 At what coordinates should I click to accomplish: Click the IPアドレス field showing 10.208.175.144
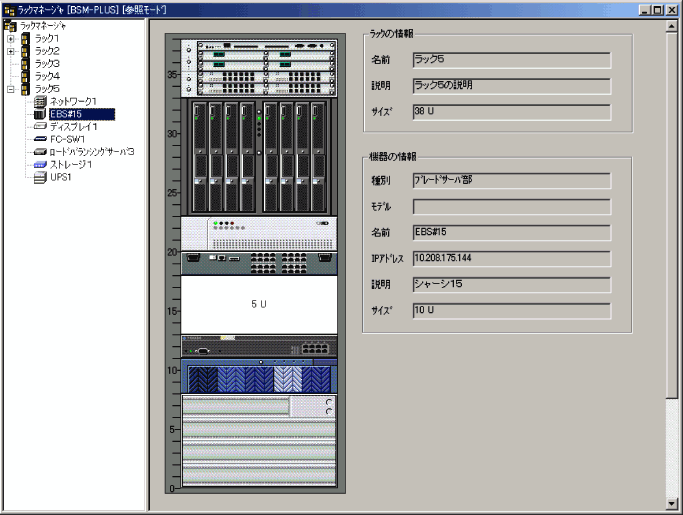[x=511, y=259]
